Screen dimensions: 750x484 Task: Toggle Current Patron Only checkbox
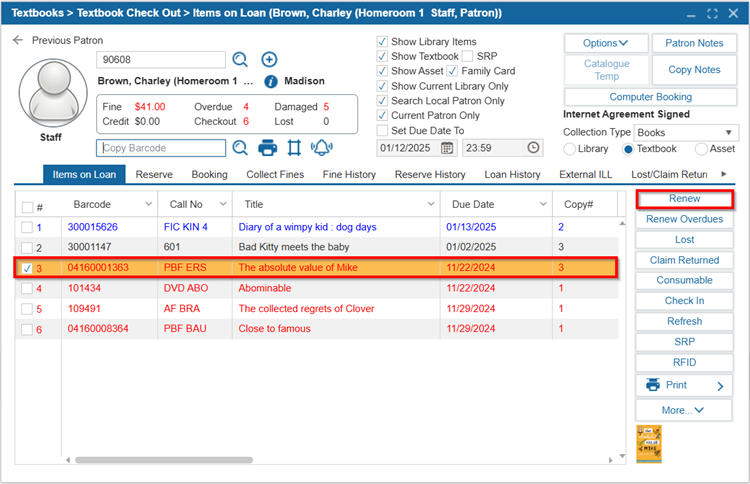coord(382,115)
